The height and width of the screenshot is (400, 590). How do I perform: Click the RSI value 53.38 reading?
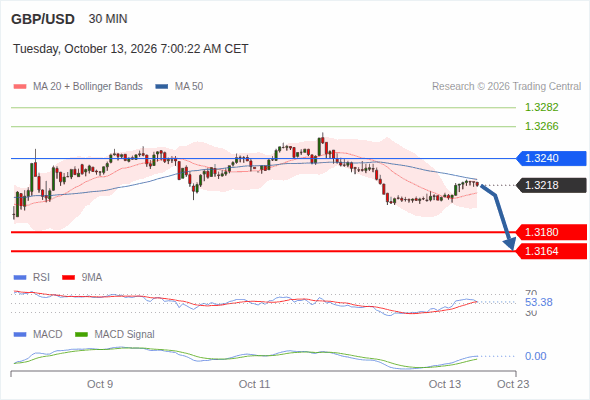539,302
